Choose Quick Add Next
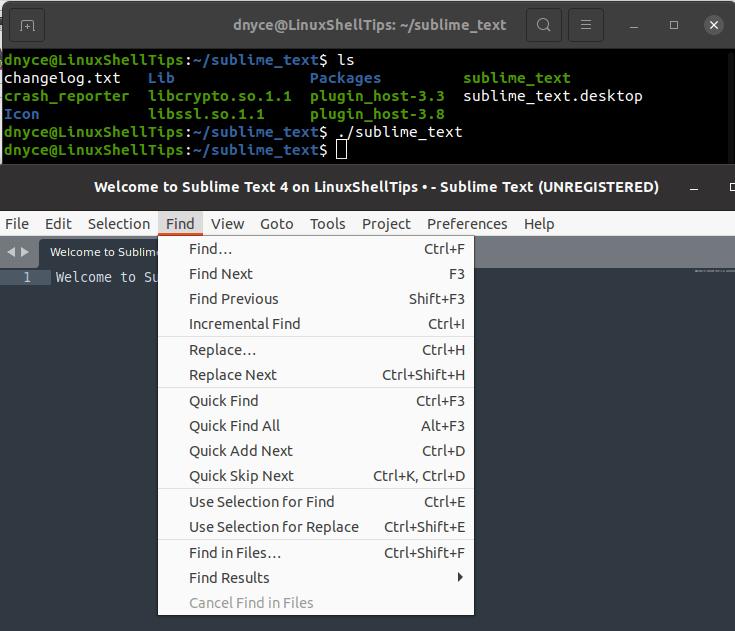735x631 pixels. pos(316,451)
